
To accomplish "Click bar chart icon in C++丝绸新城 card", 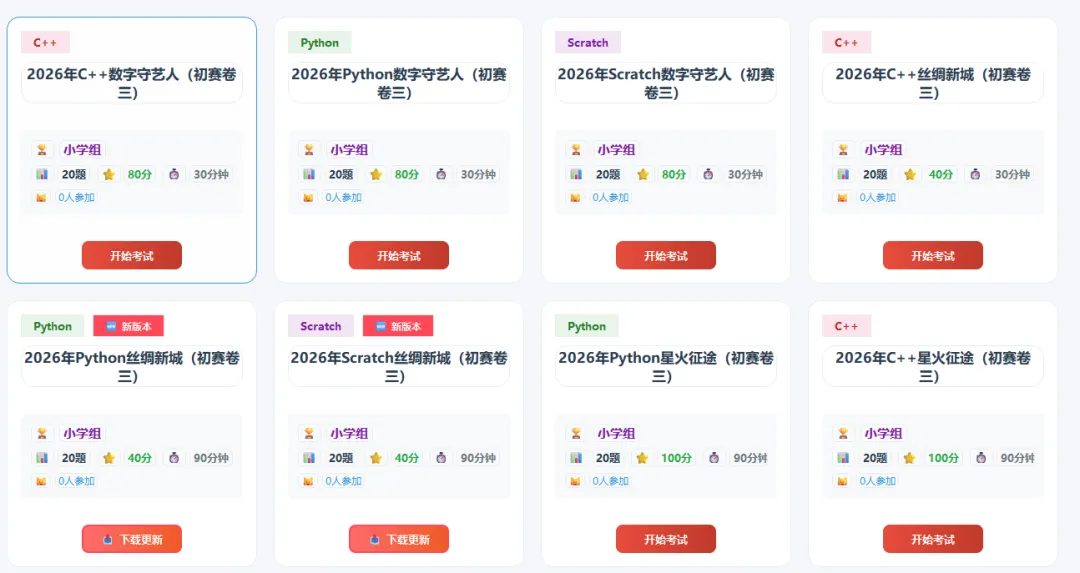I will (x=843, y=174).
